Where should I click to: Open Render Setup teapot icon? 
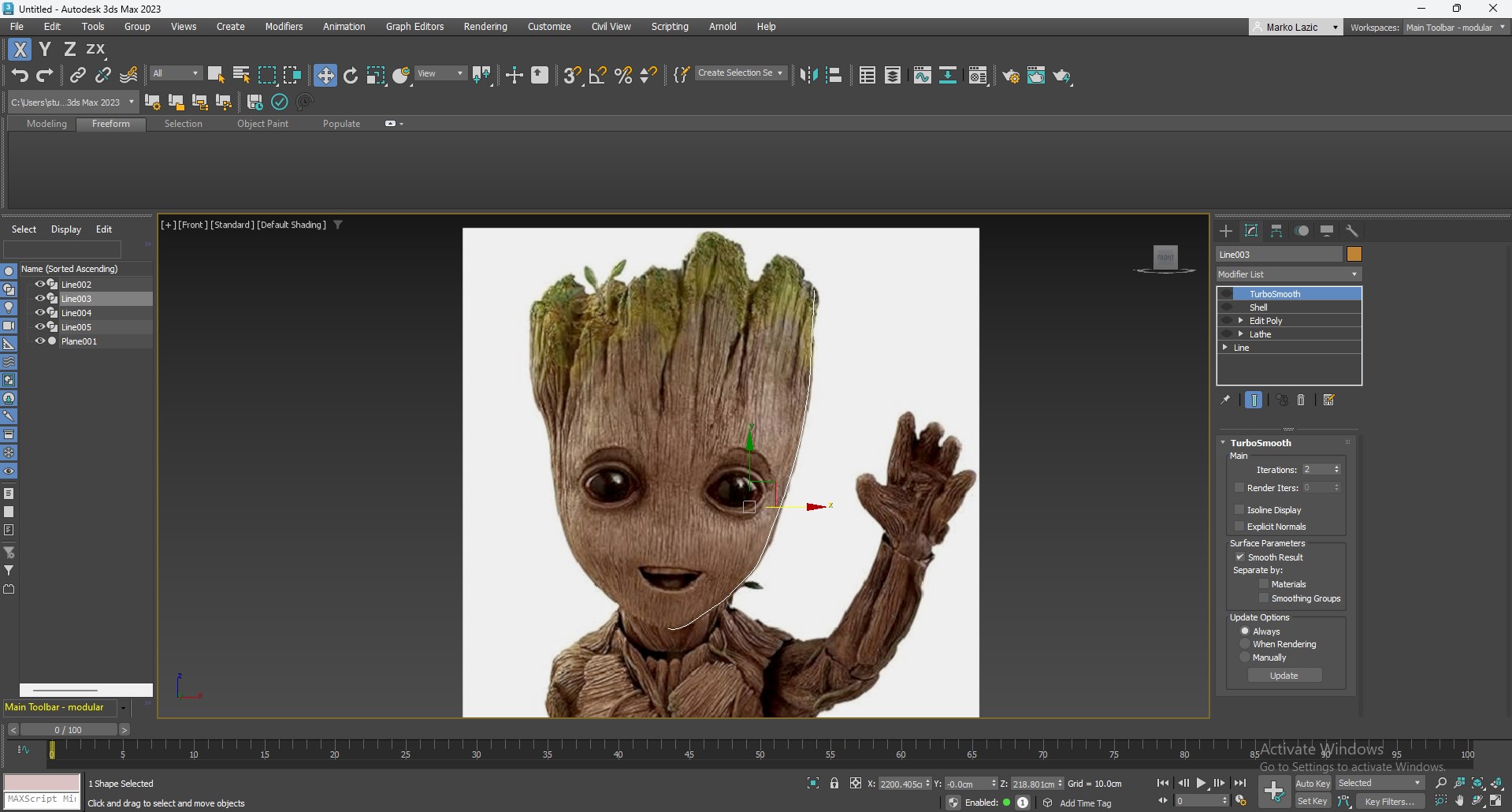pyautogui.click(x=1011, y=76)
